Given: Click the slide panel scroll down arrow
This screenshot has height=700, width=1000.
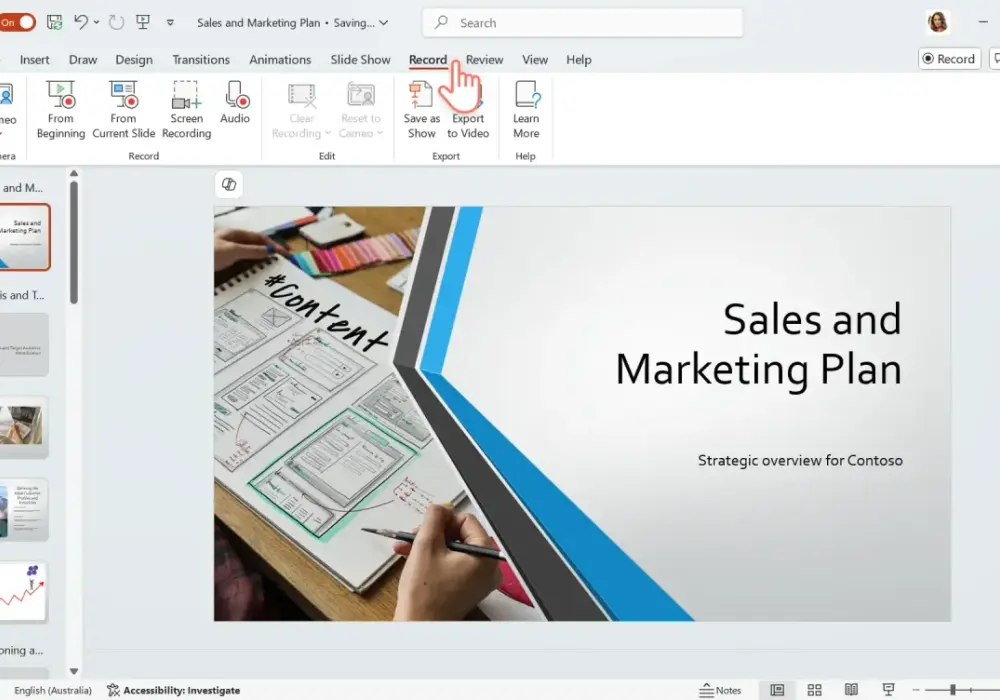Looking at the screenshot, I should 74,671.
